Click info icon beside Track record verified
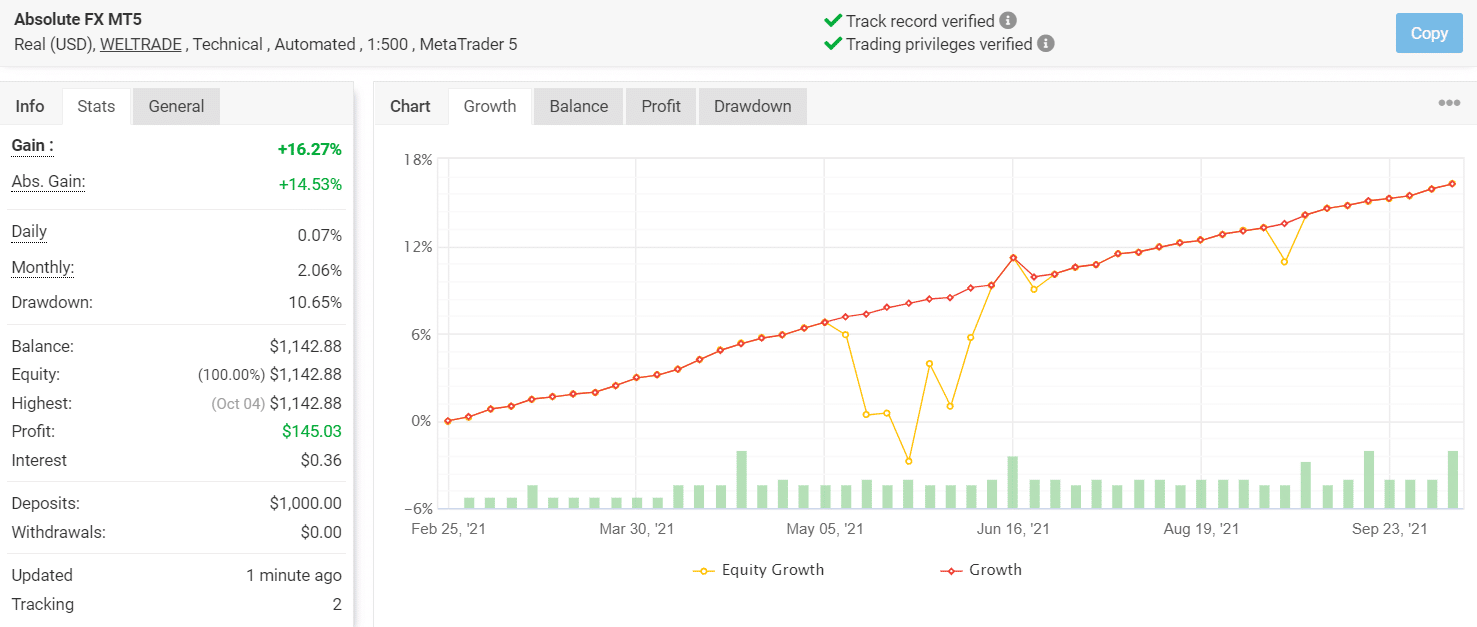The height and width of the screenshot is (627, 1477). (1008, 21)
